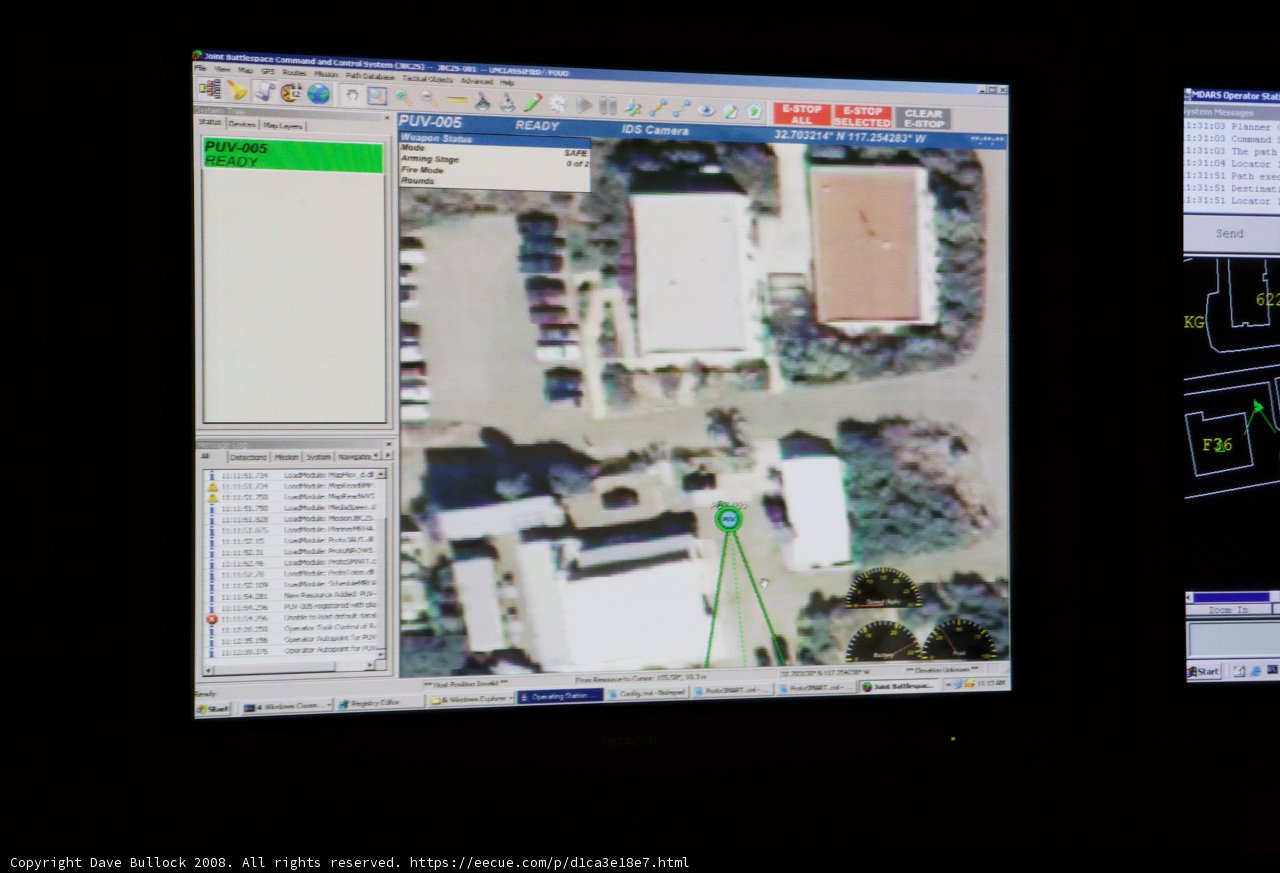Switch to the Map Layers tab
This screenshot has width=1280, height=873.
[x=283, y=126]
